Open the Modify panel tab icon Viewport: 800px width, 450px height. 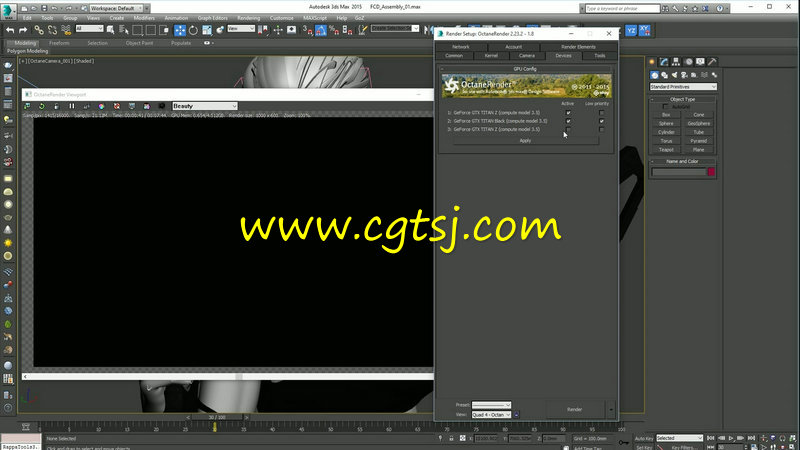pyautogui.click(x=664, y=62)
